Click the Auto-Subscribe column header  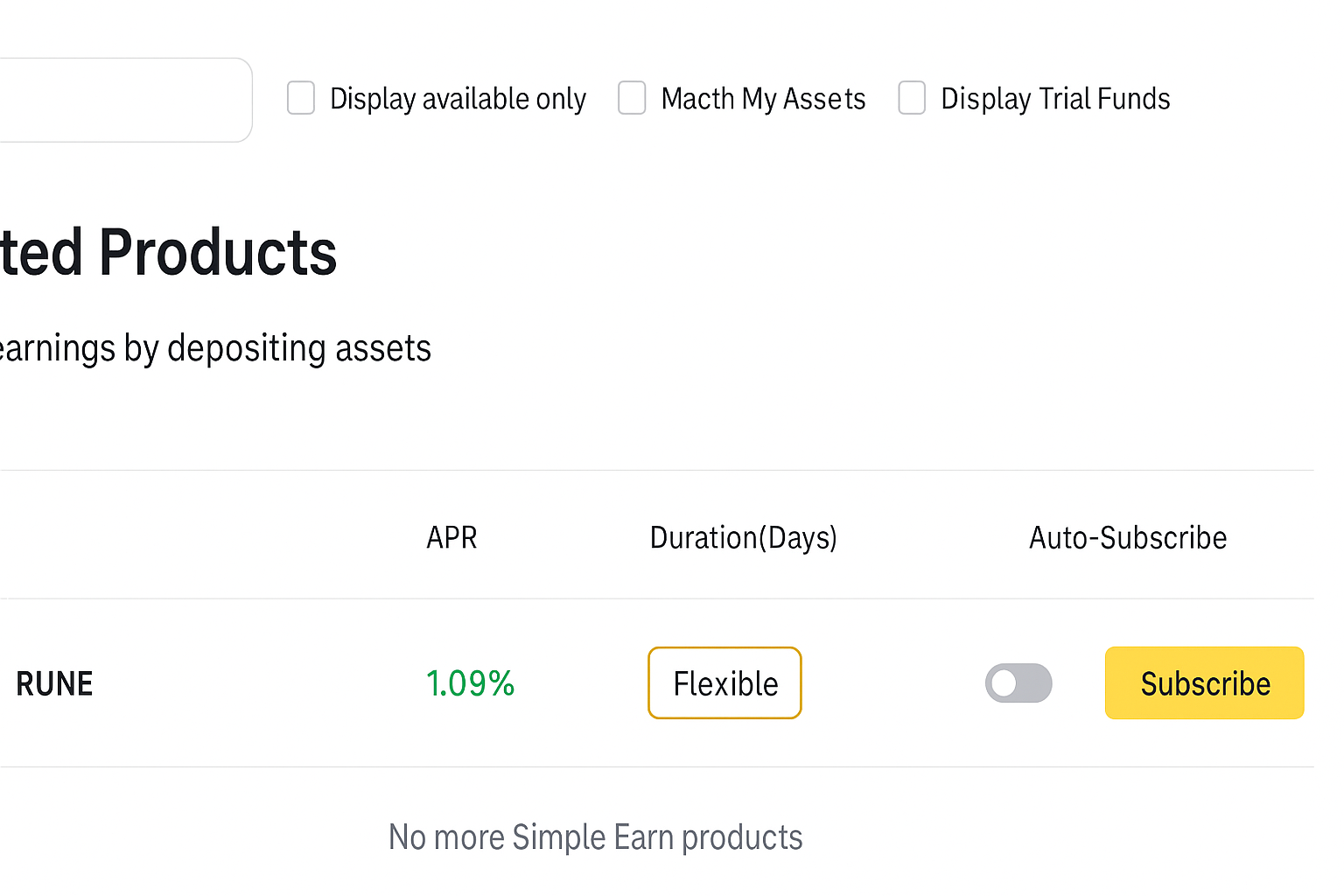coord(1127,537)
